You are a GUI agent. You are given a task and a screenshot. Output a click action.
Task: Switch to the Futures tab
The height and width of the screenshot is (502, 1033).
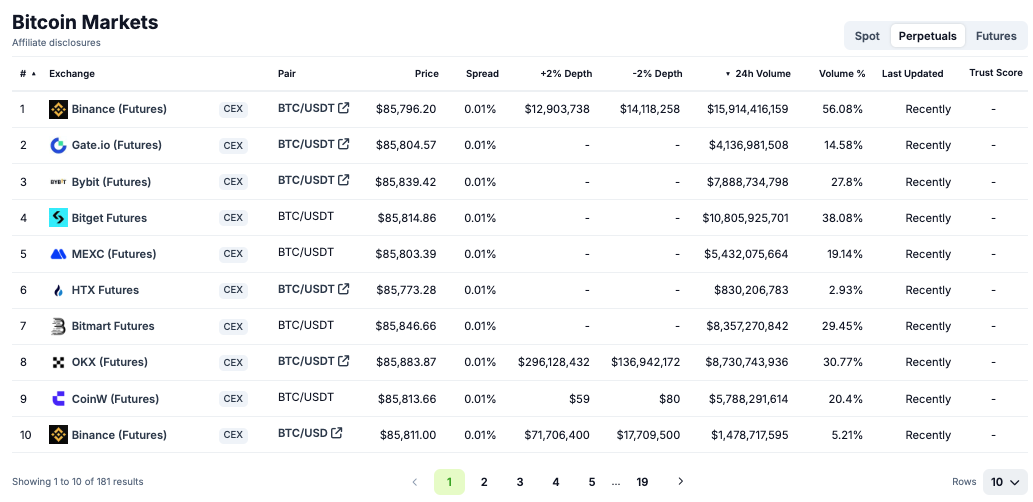(x=996, y=36)
